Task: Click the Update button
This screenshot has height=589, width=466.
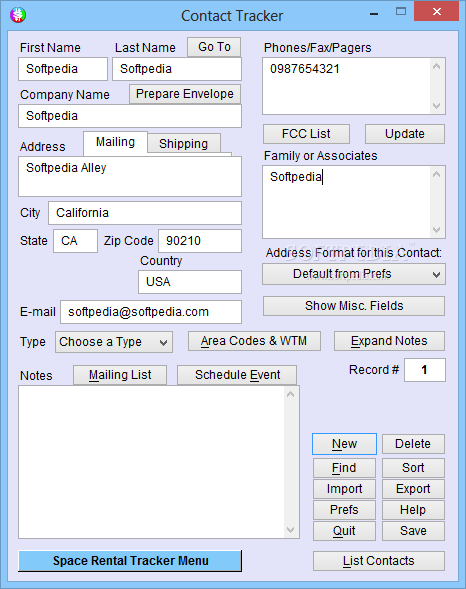Action: [405, 134]
